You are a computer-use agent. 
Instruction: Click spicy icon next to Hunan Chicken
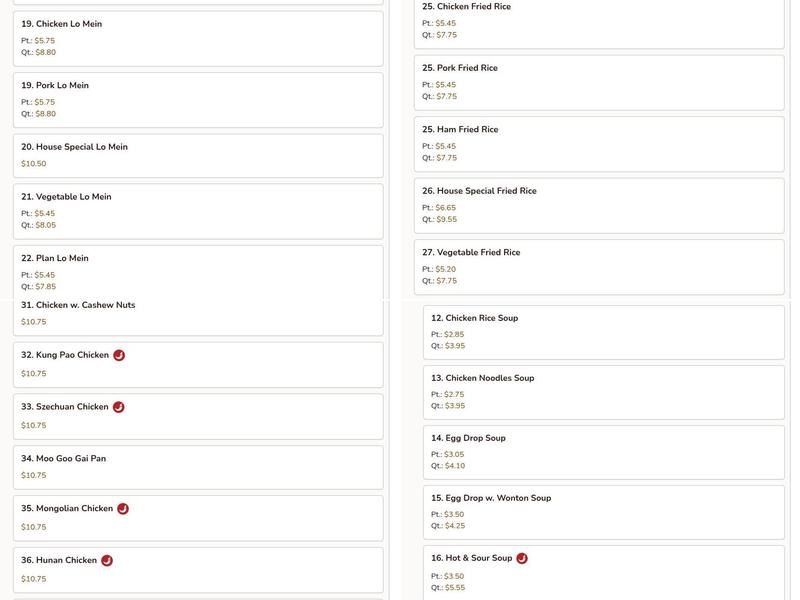(107, 561)
